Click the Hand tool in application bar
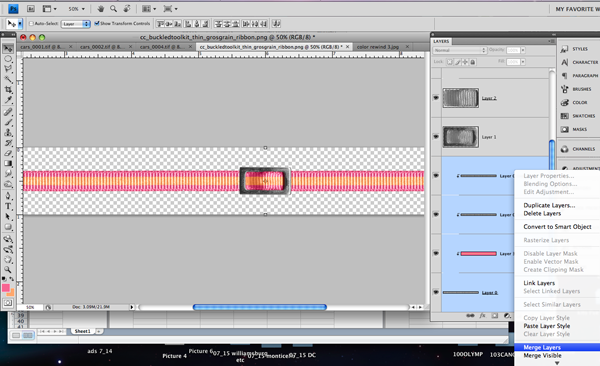Image resolution: width=600 pixels, height=366 pixels. [101, 8]
